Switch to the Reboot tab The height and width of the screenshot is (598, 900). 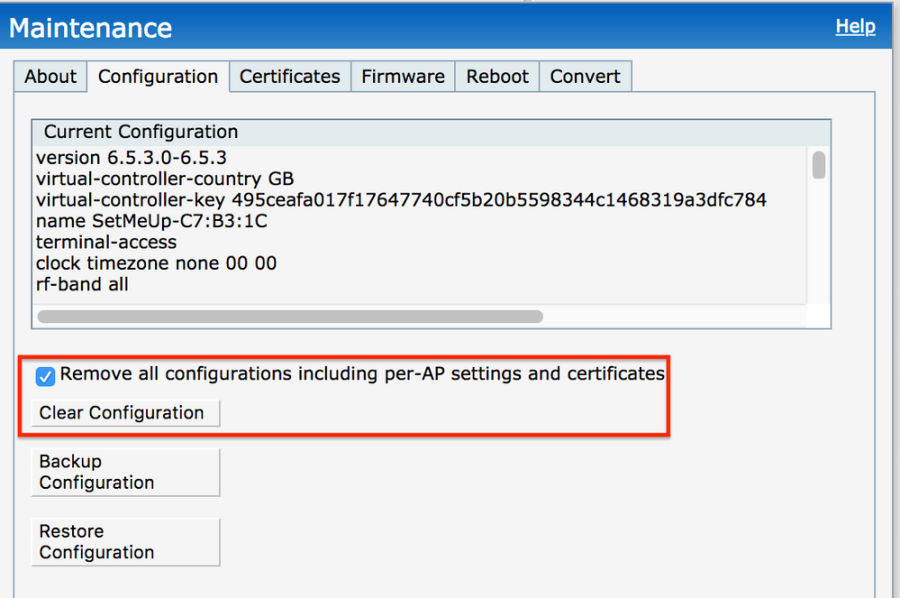click(497, 77)
